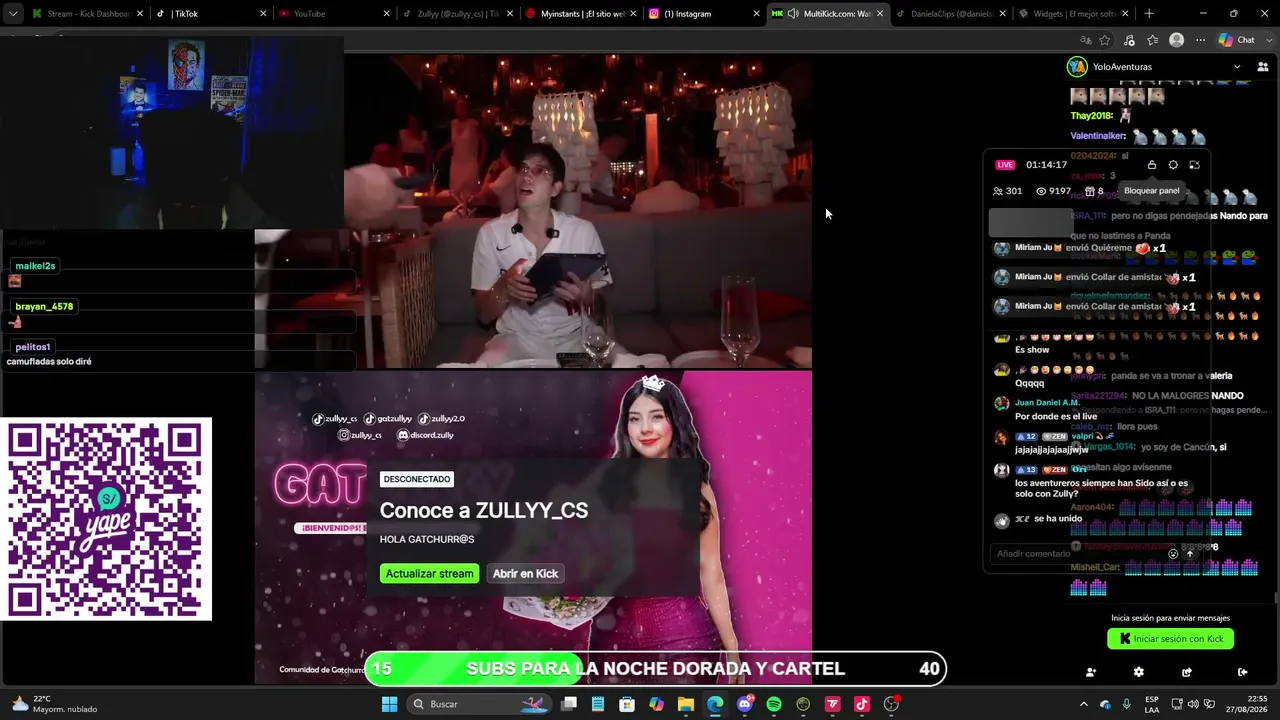Open the emoji picker in comment box

click(x=1173, y=554)
